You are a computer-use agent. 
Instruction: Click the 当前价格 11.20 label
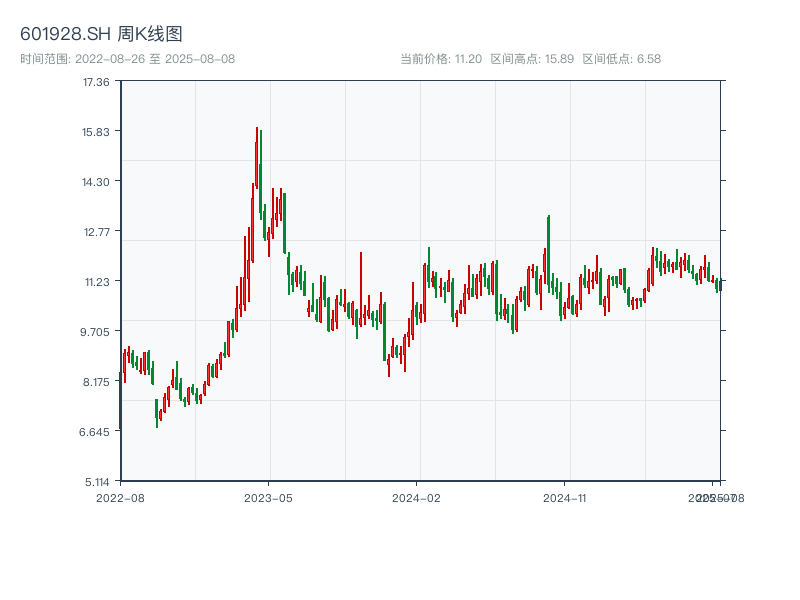[x=440, y=59]
